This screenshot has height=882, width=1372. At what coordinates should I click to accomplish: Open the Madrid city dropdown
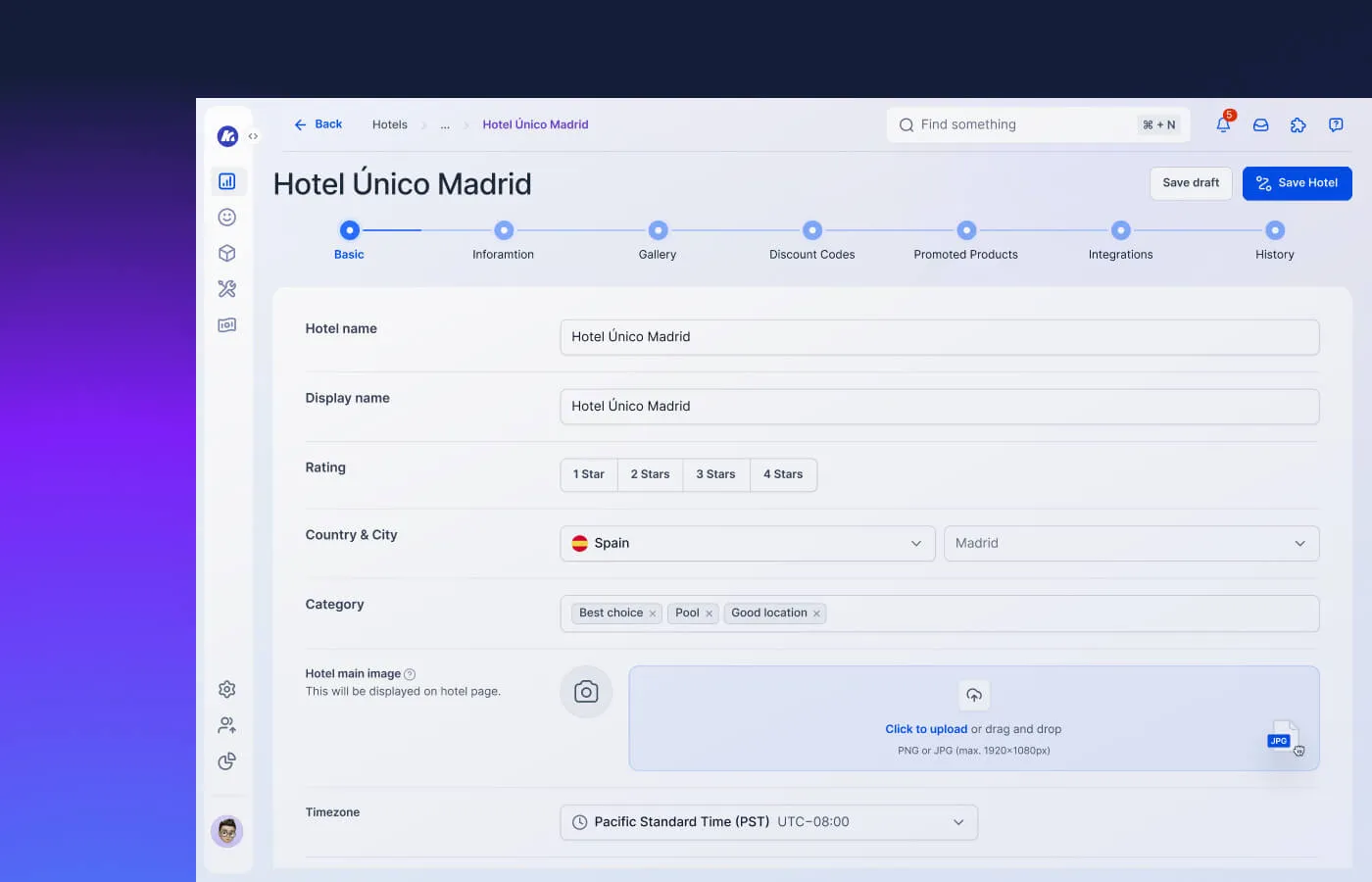coord(1132,544)
